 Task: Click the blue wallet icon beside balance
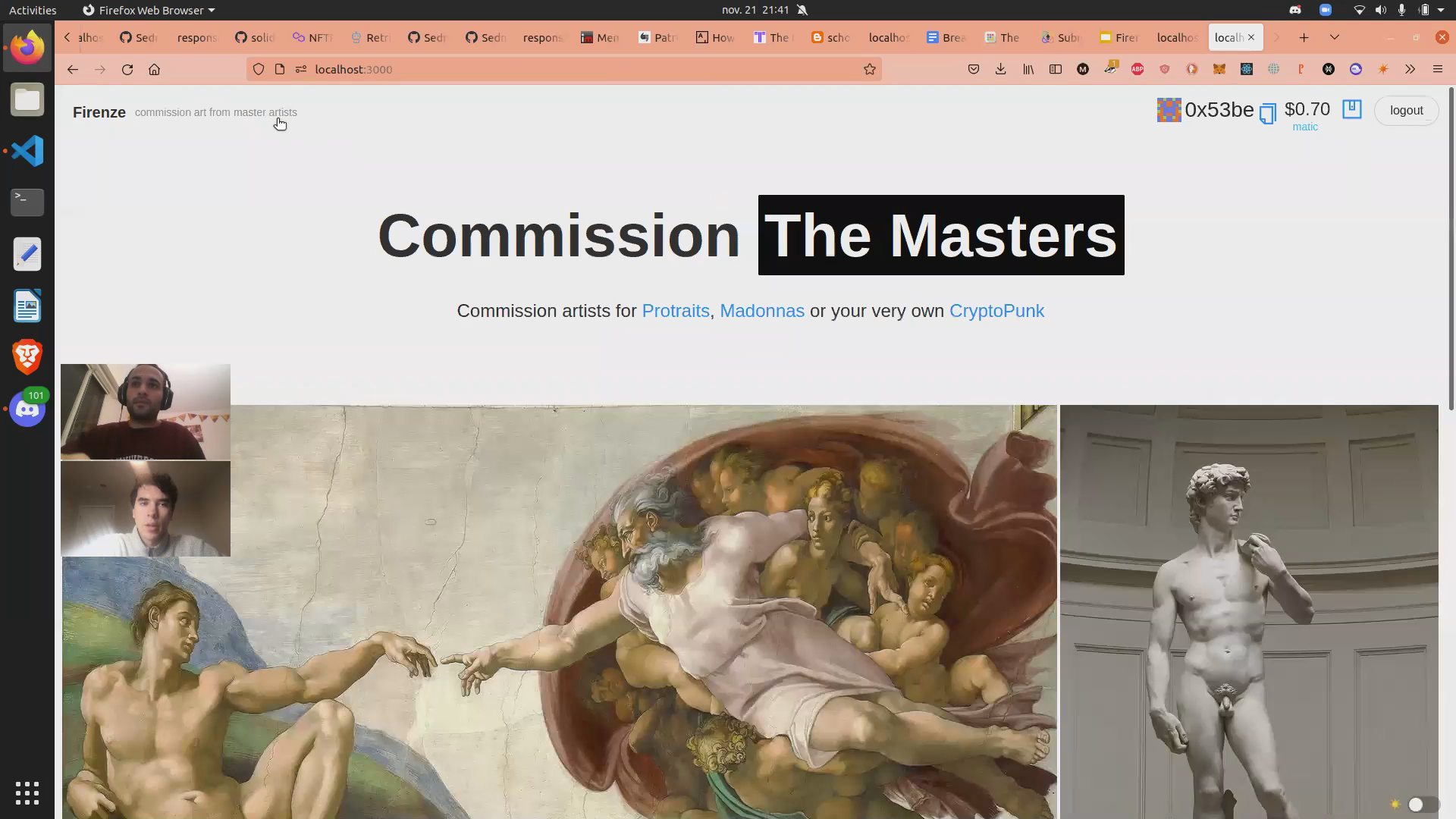[x=1351, y=109]
